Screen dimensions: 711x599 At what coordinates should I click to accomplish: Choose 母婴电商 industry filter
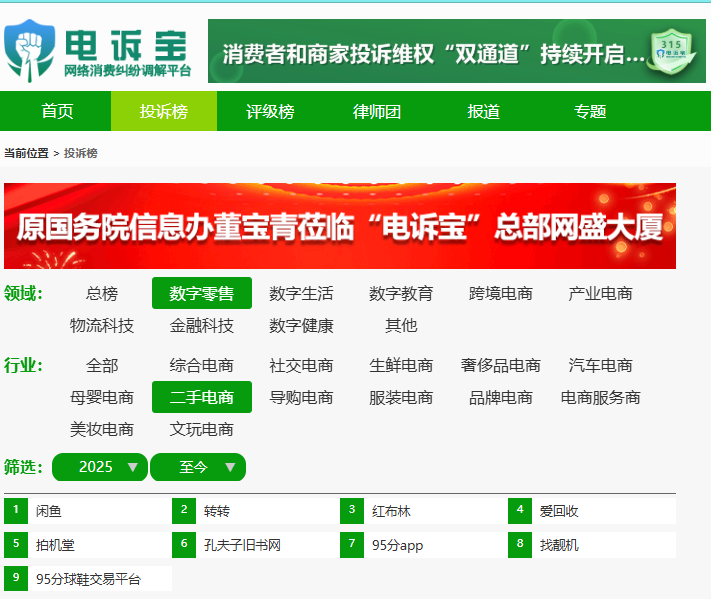point(102,397)
